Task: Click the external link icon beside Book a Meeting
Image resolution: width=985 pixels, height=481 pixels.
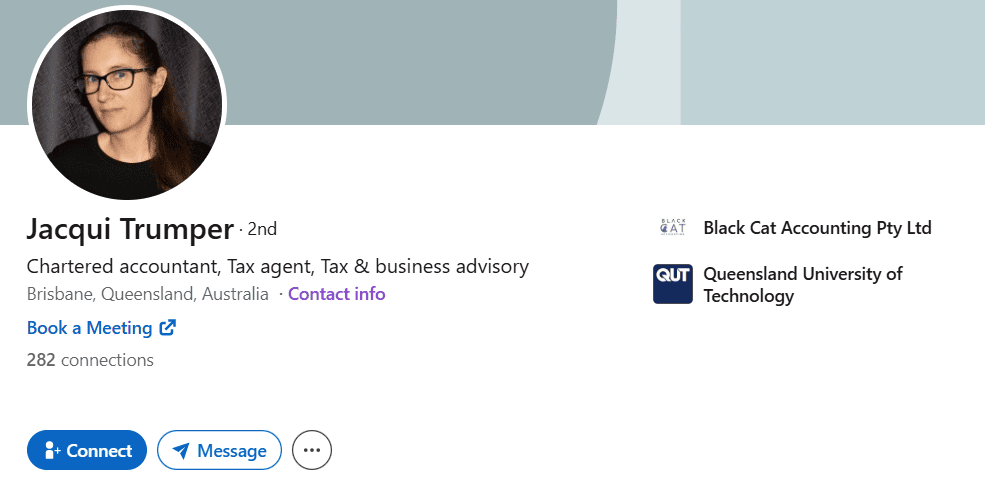Action: [x=168, y=327]
